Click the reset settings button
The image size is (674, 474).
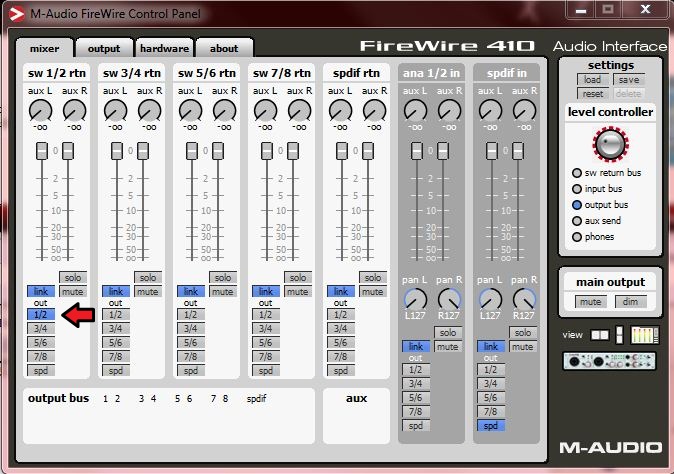tap(593, 94)
